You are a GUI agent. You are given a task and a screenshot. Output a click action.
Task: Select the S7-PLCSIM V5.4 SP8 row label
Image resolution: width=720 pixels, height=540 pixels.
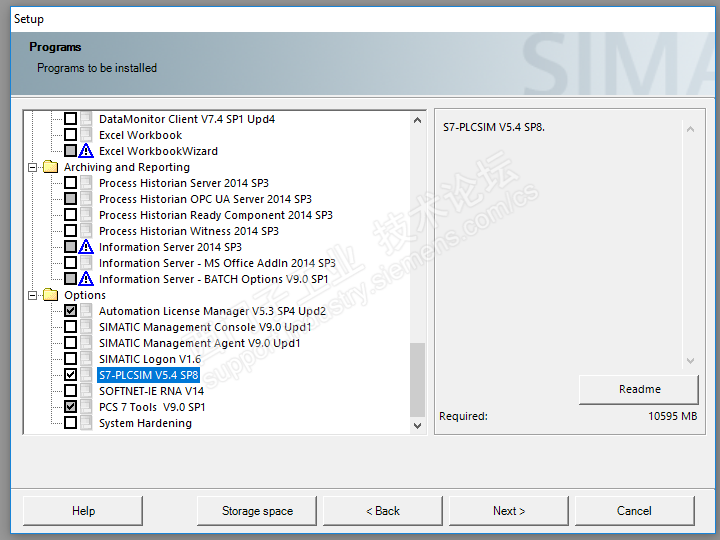tap(148, 375)
